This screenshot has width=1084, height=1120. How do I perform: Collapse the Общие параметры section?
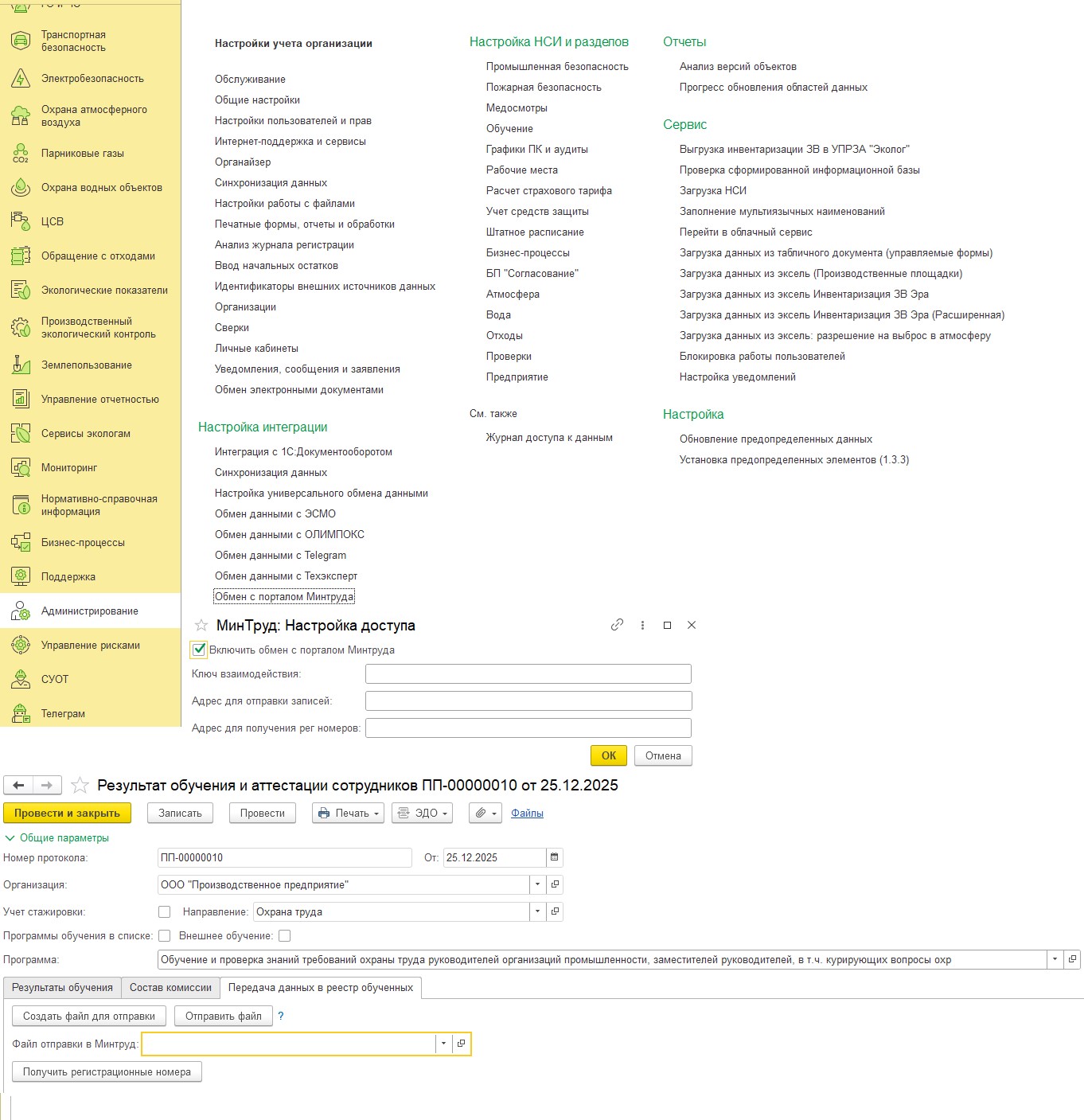click(x=10, y=837)
